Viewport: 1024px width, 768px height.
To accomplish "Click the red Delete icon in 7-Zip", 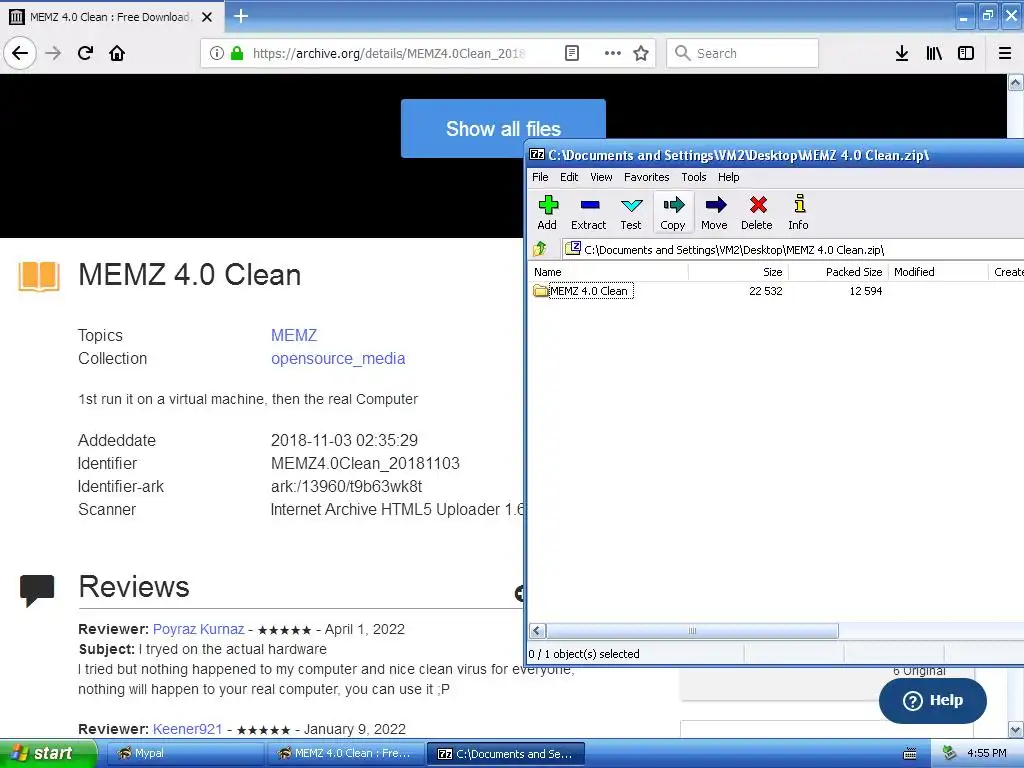I will tap(757, 212).
